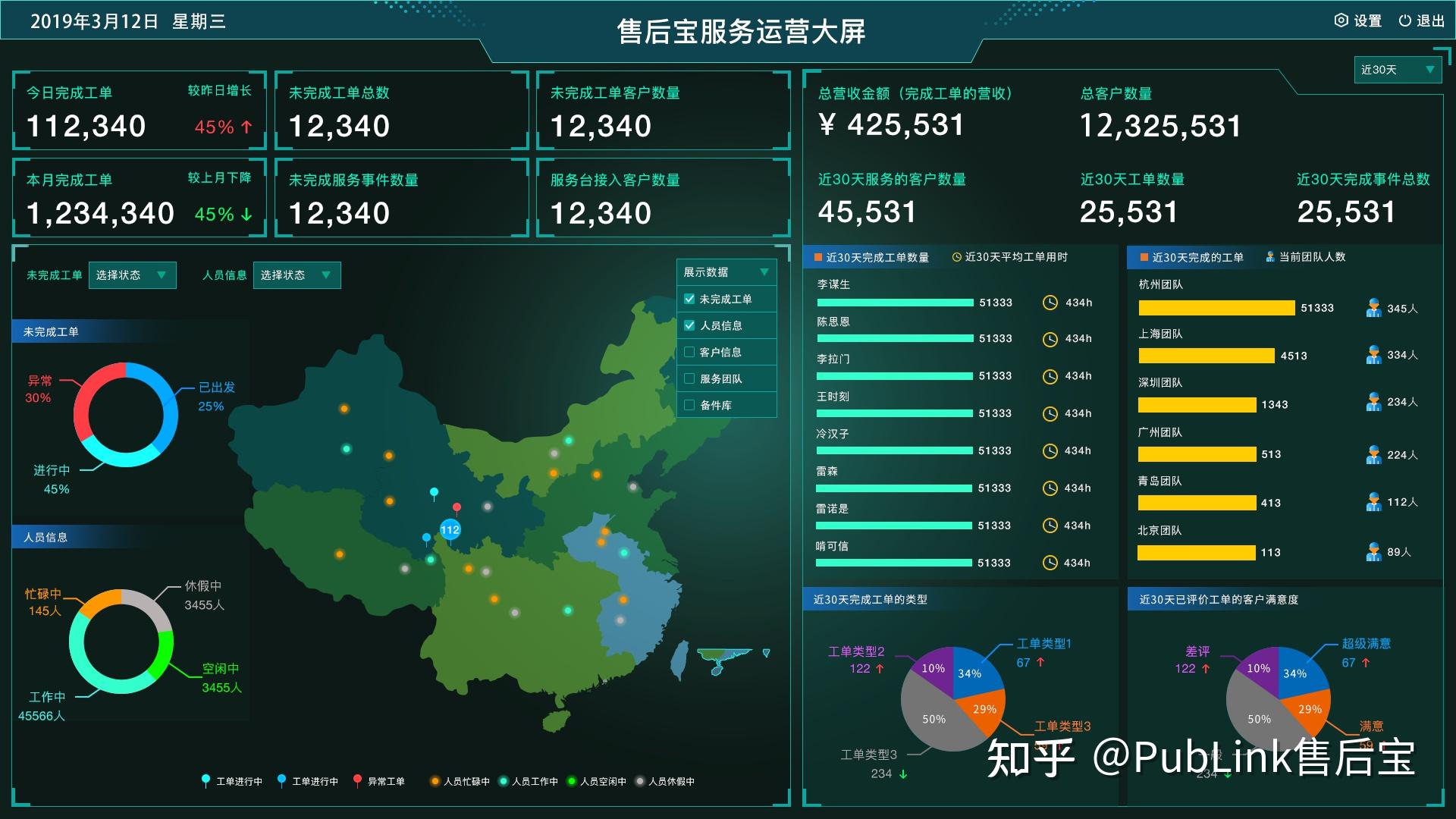Click the 忙碌中 145人 label

(x=43, y=602)
